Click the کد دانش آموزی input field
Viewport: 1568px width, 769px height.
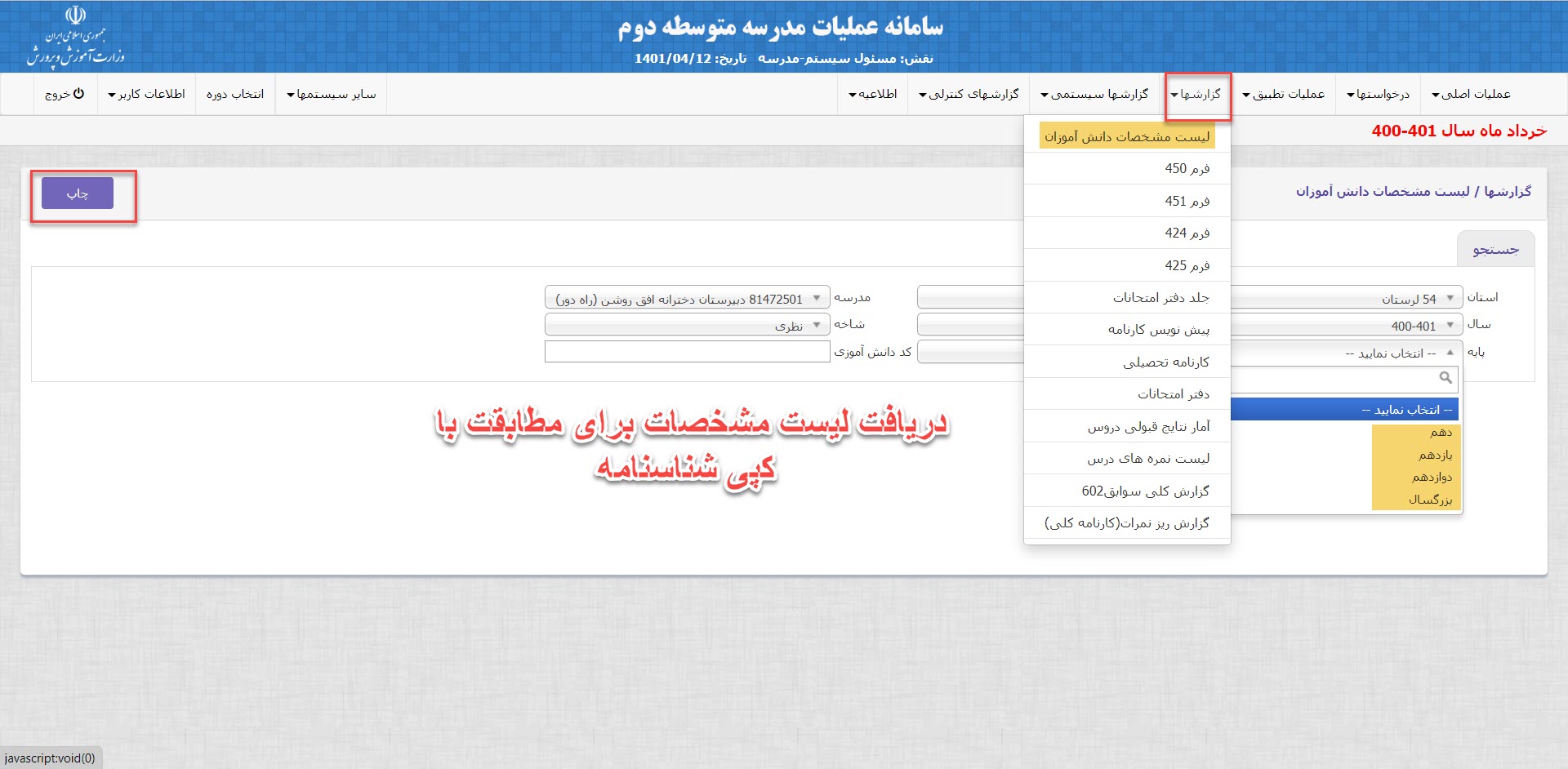click(687, 352)
